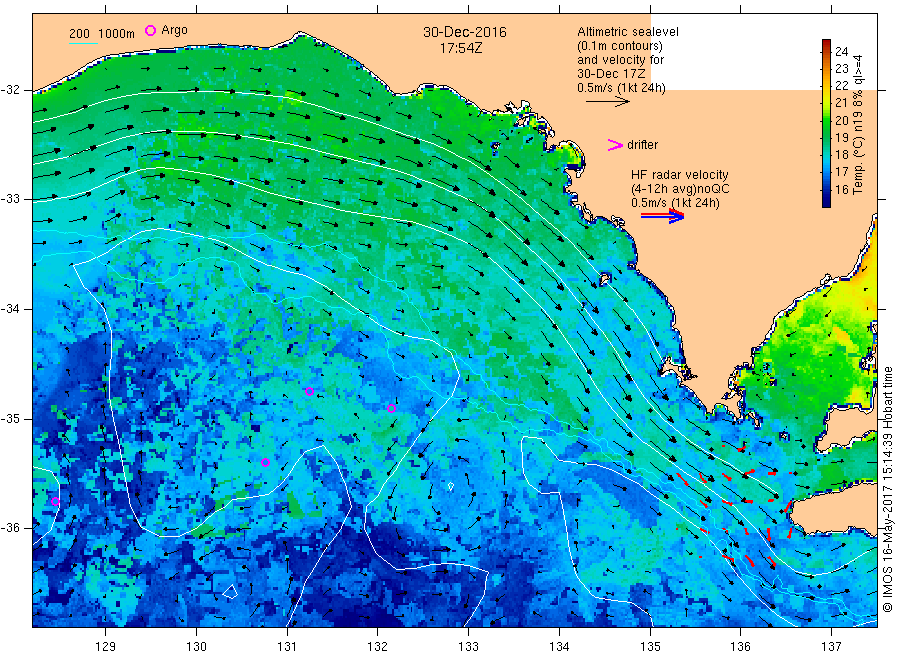Click the 20 label on temperature scale

(x=841, y=121)
